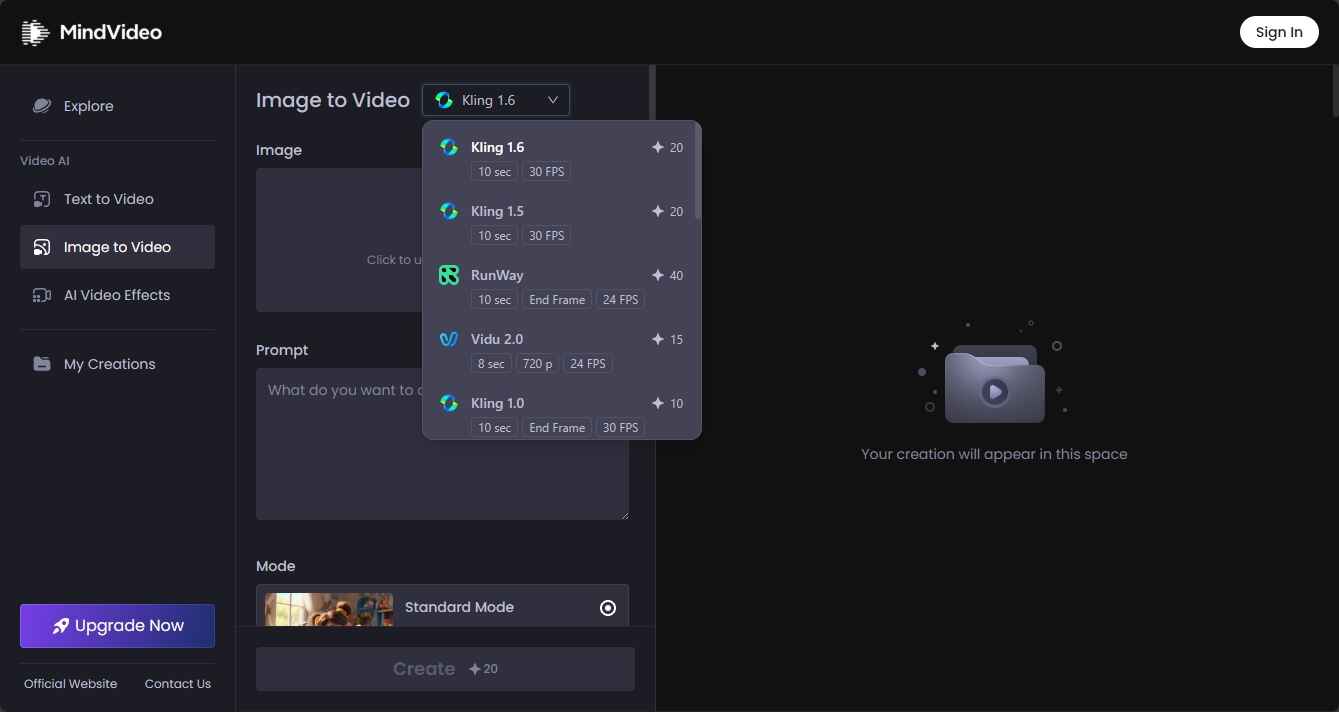Click the Standard Mode thumbnail
Viewport: 1339px width, 712px height.
328,610
